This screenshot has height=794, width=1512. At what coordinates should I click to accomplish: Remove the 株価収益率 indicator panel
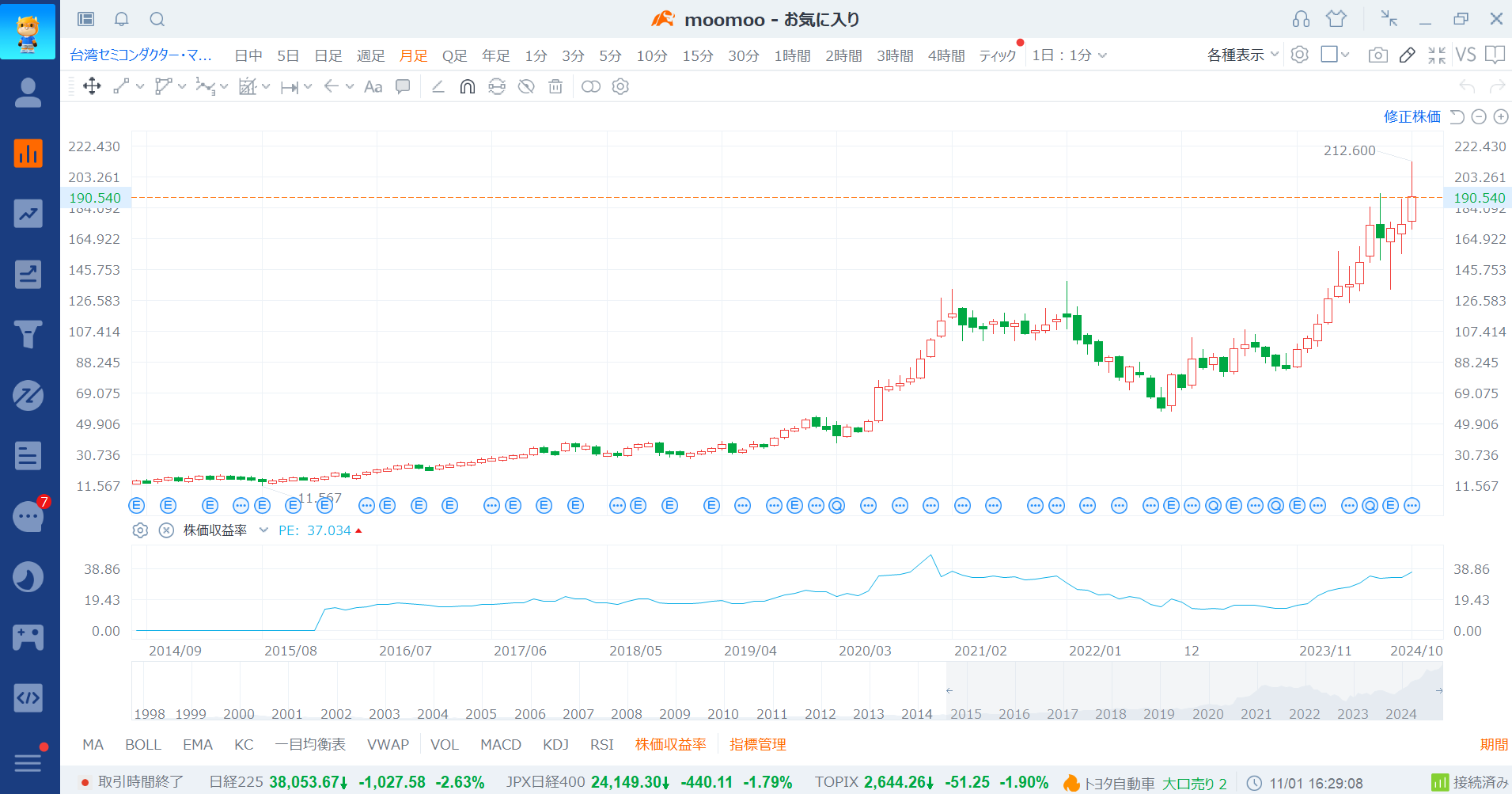pyautogui.click(x=166, y=530)
